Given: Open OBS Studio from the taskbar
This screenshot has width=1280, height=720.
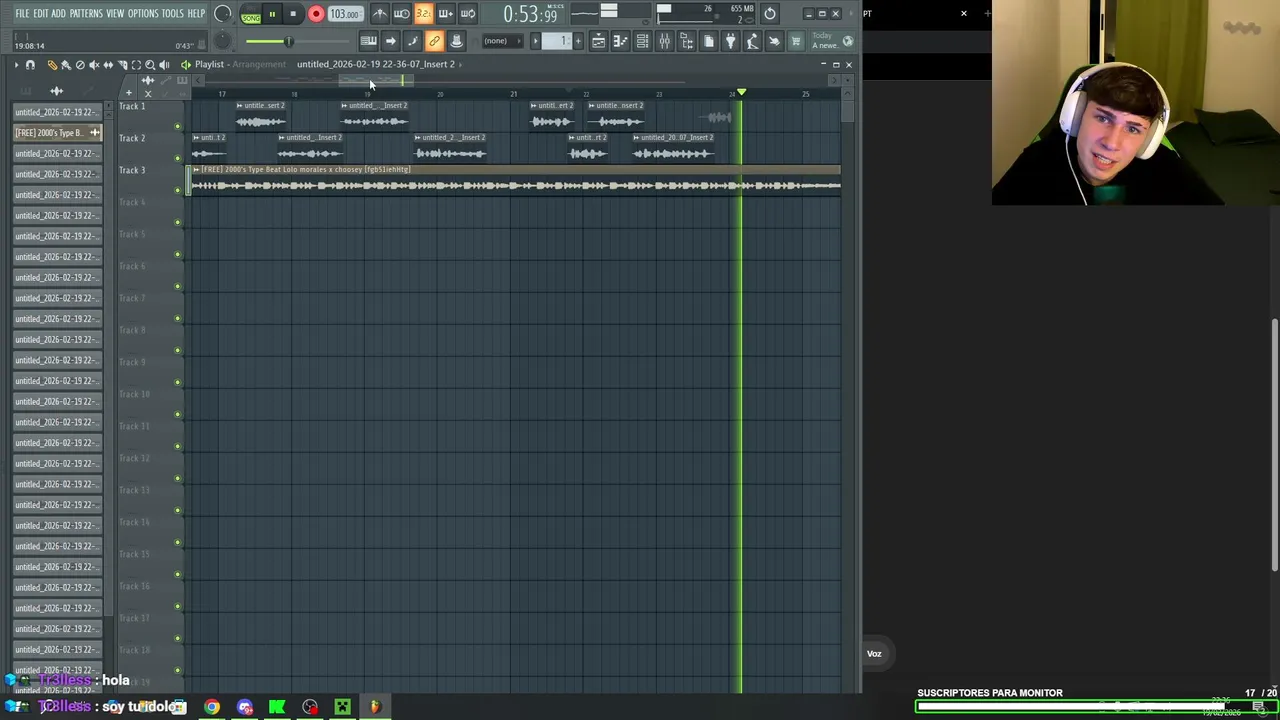Looking at the screenshot, I should tap(310, 707).
